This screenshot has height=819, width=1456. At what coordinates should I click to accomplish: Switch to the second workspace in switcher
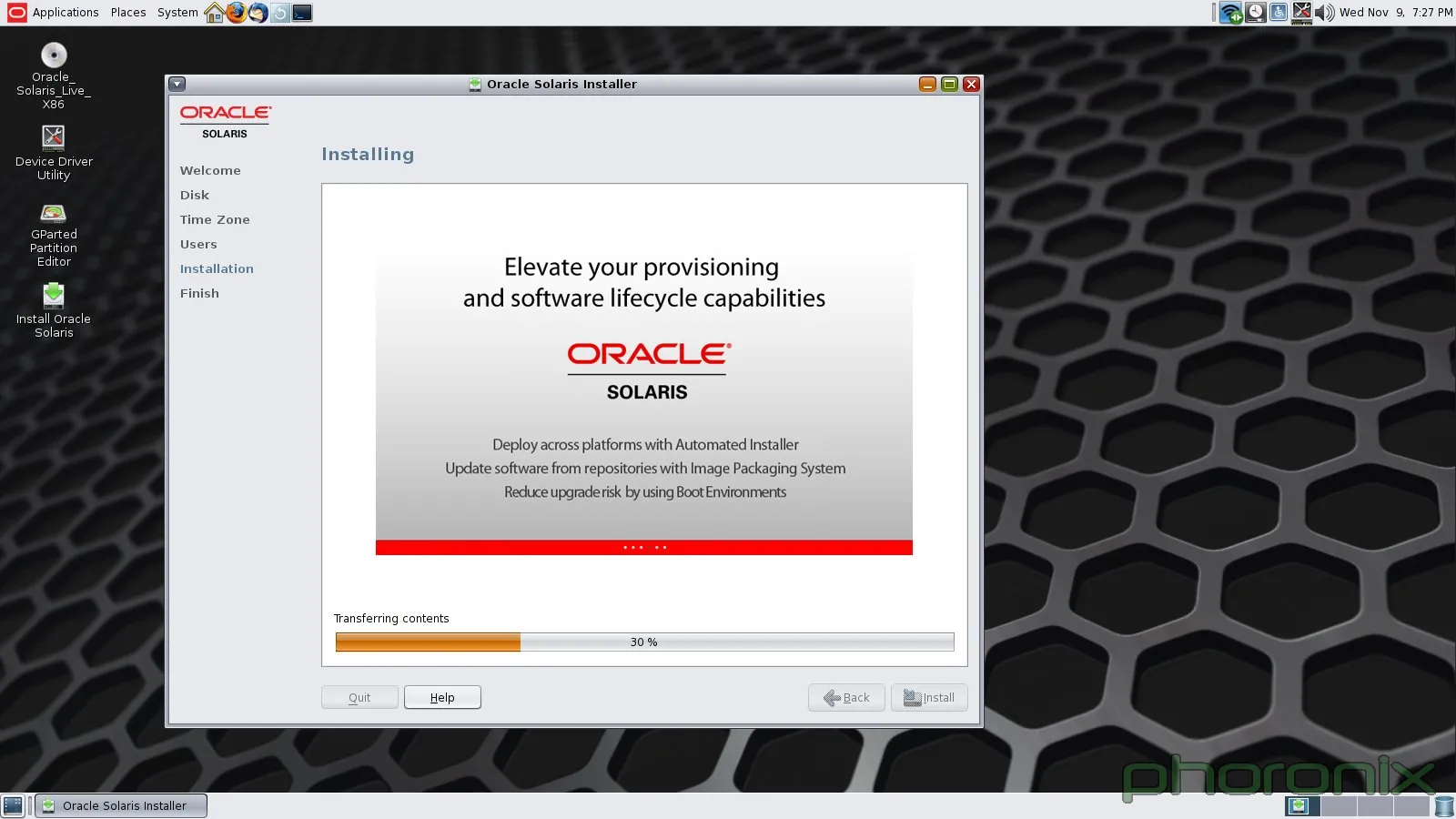click(x=1339, y=806)
